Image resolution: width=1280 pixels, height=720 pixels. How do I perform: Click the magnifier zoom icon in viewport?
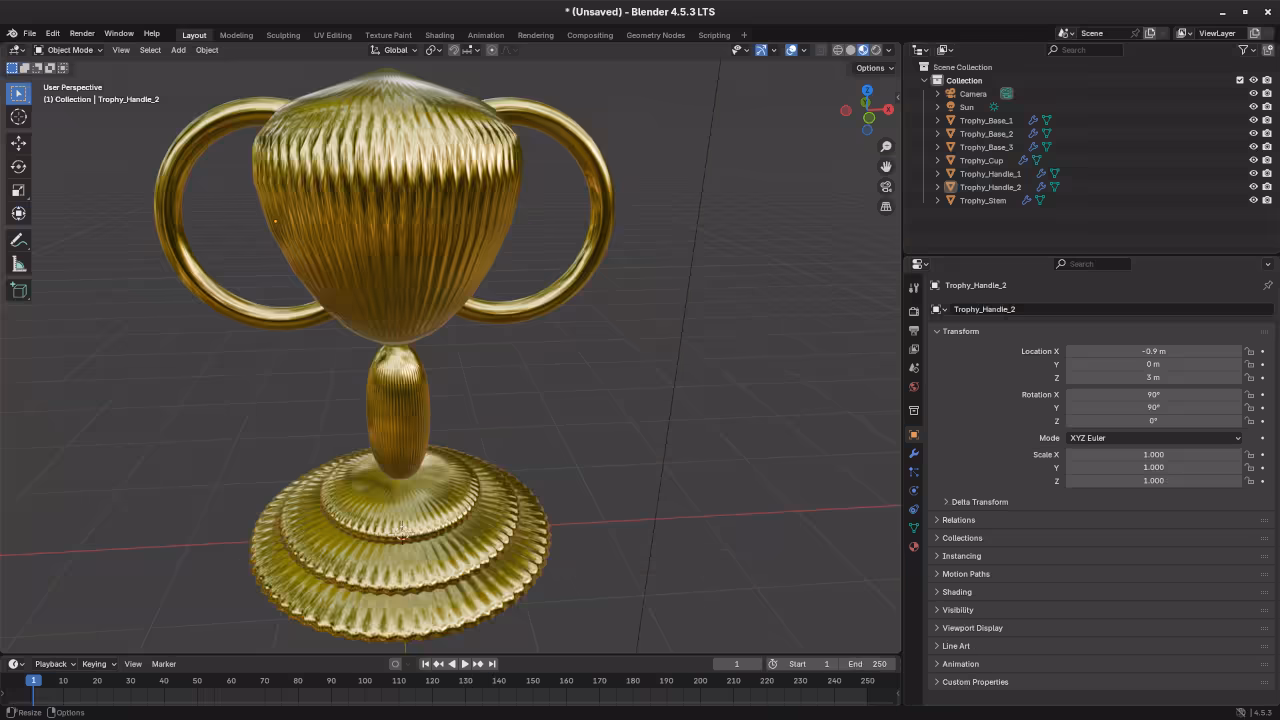click(x=886, y=146)
